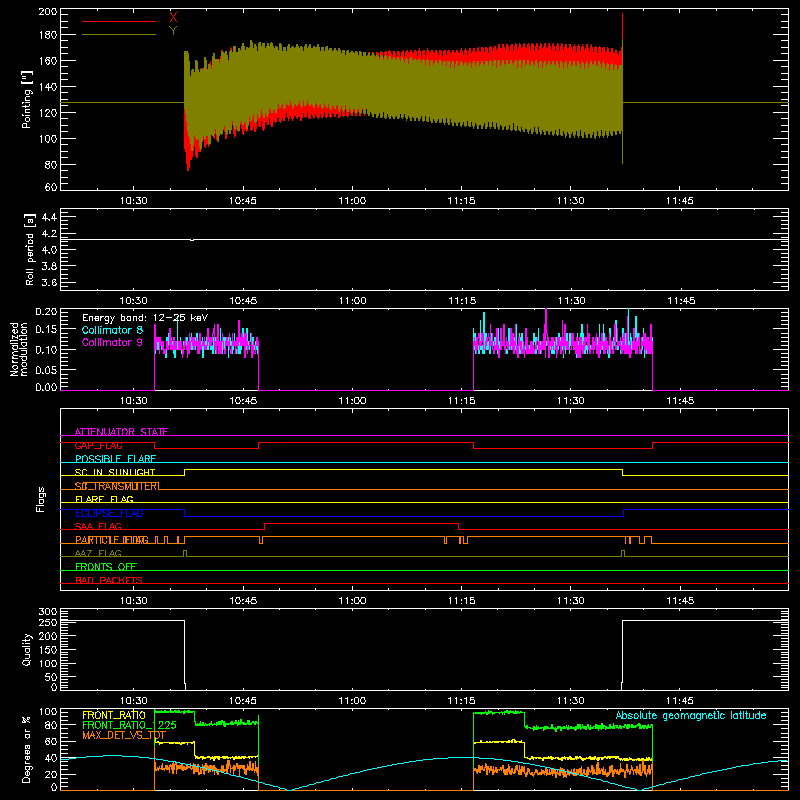This screenshot has height=800, width=800.
Task: Click the 'Degrees or %' axis title
Action: click(27, 749)
